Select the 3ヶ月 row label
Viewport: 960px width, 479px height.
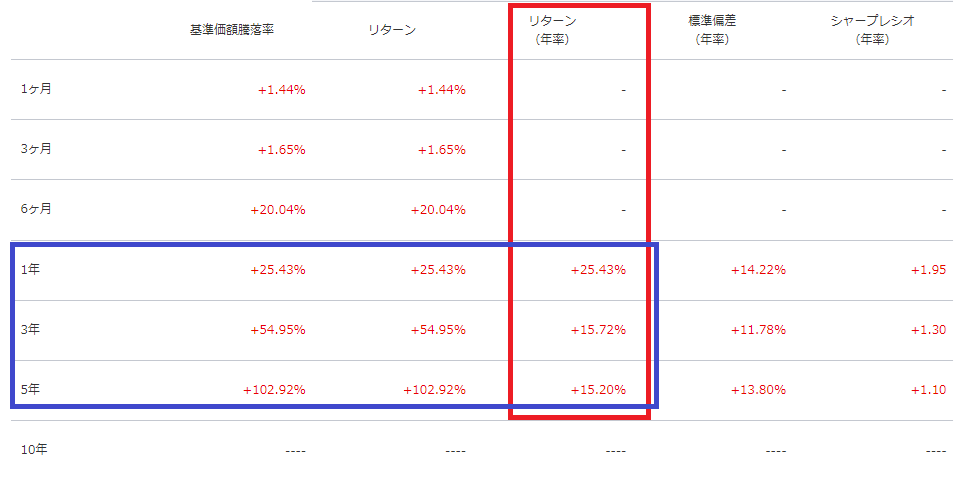[x=36, y=149]
